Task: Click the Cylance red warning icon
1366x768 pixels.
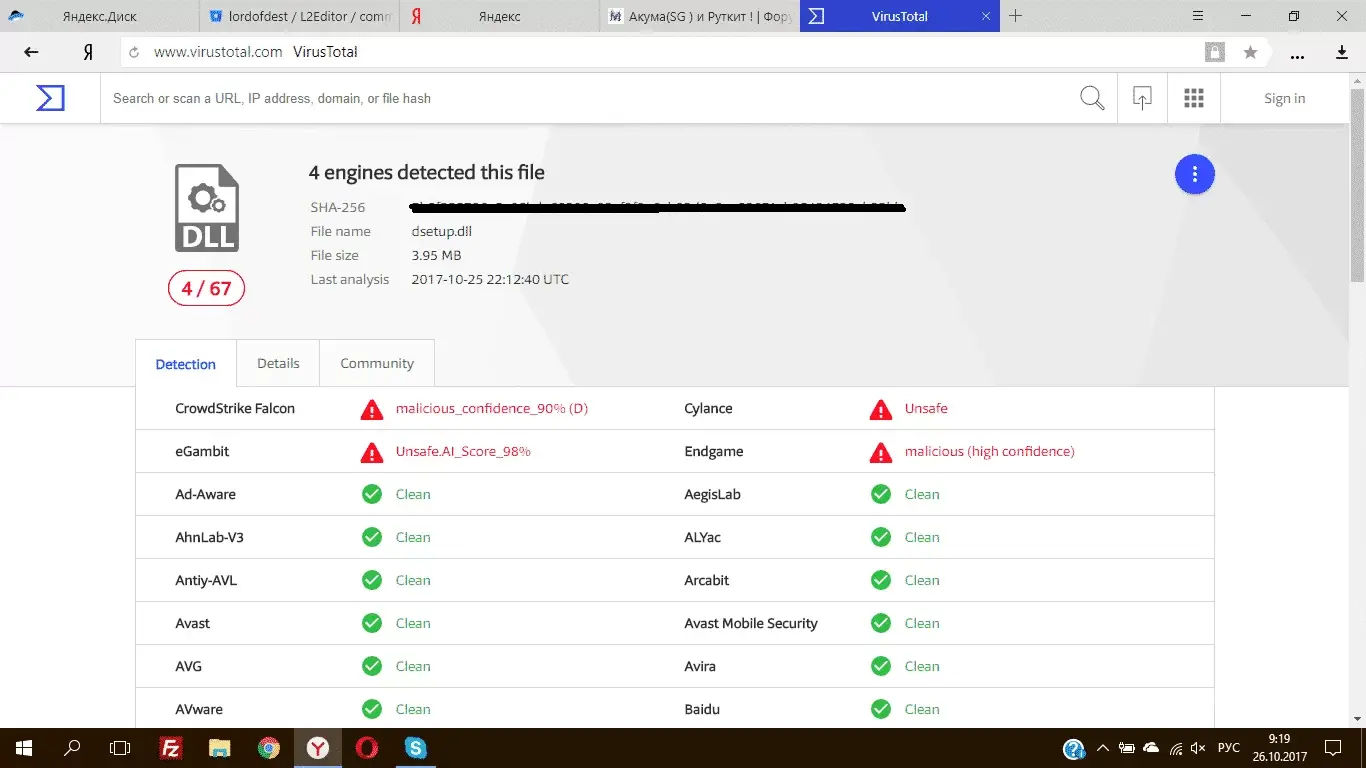Action: pos(881,409)
